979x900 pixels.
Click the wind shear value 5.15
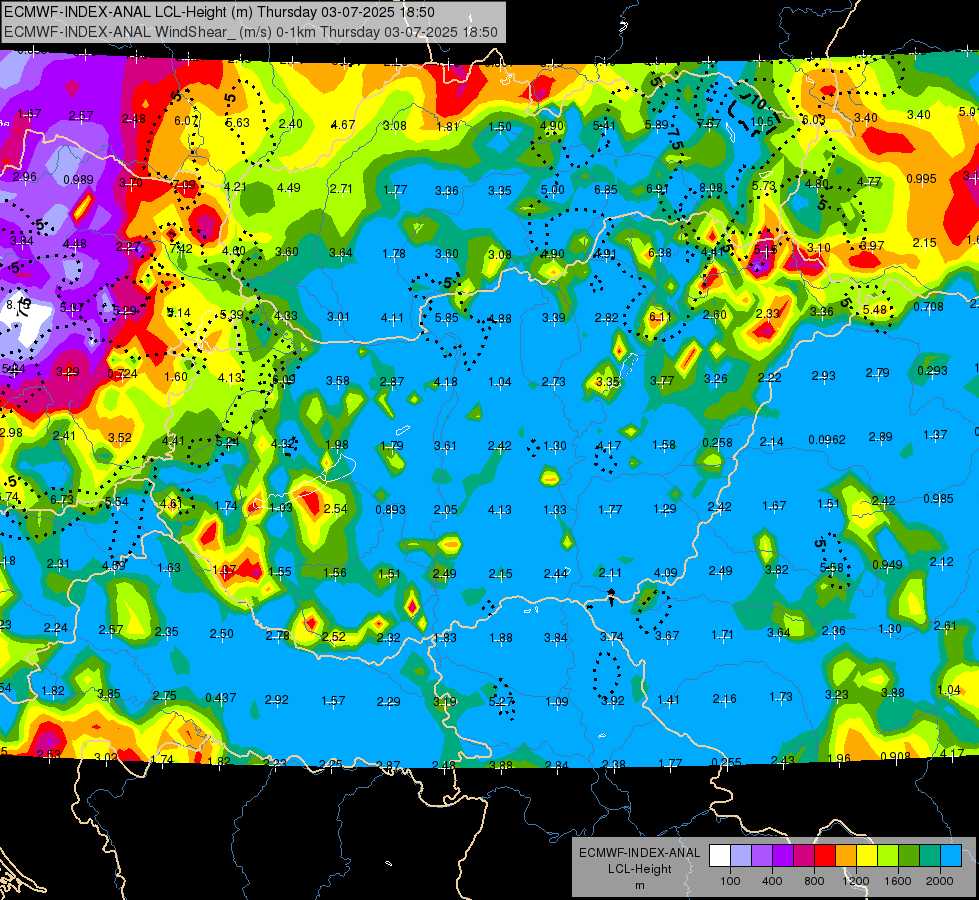tap(765, 250)
